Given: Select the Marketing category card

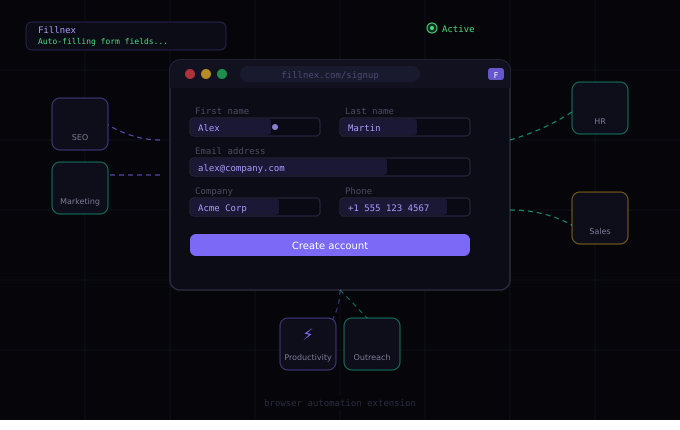Looking at the screenshot, I should coord(80,188).
